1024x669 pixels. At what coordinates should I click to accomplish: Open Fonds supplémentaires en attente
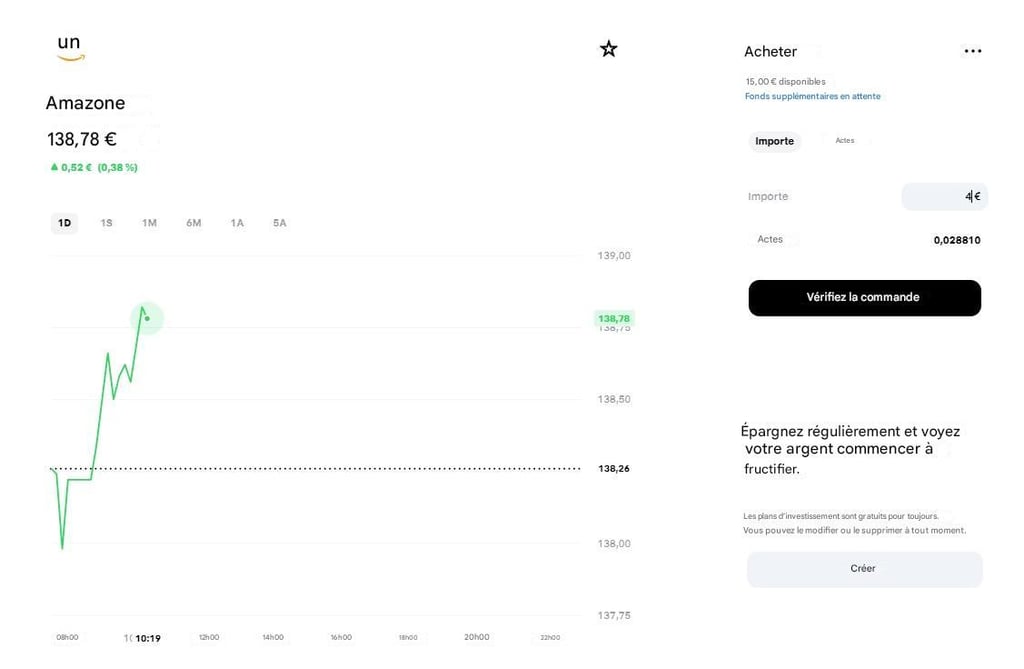812,95
